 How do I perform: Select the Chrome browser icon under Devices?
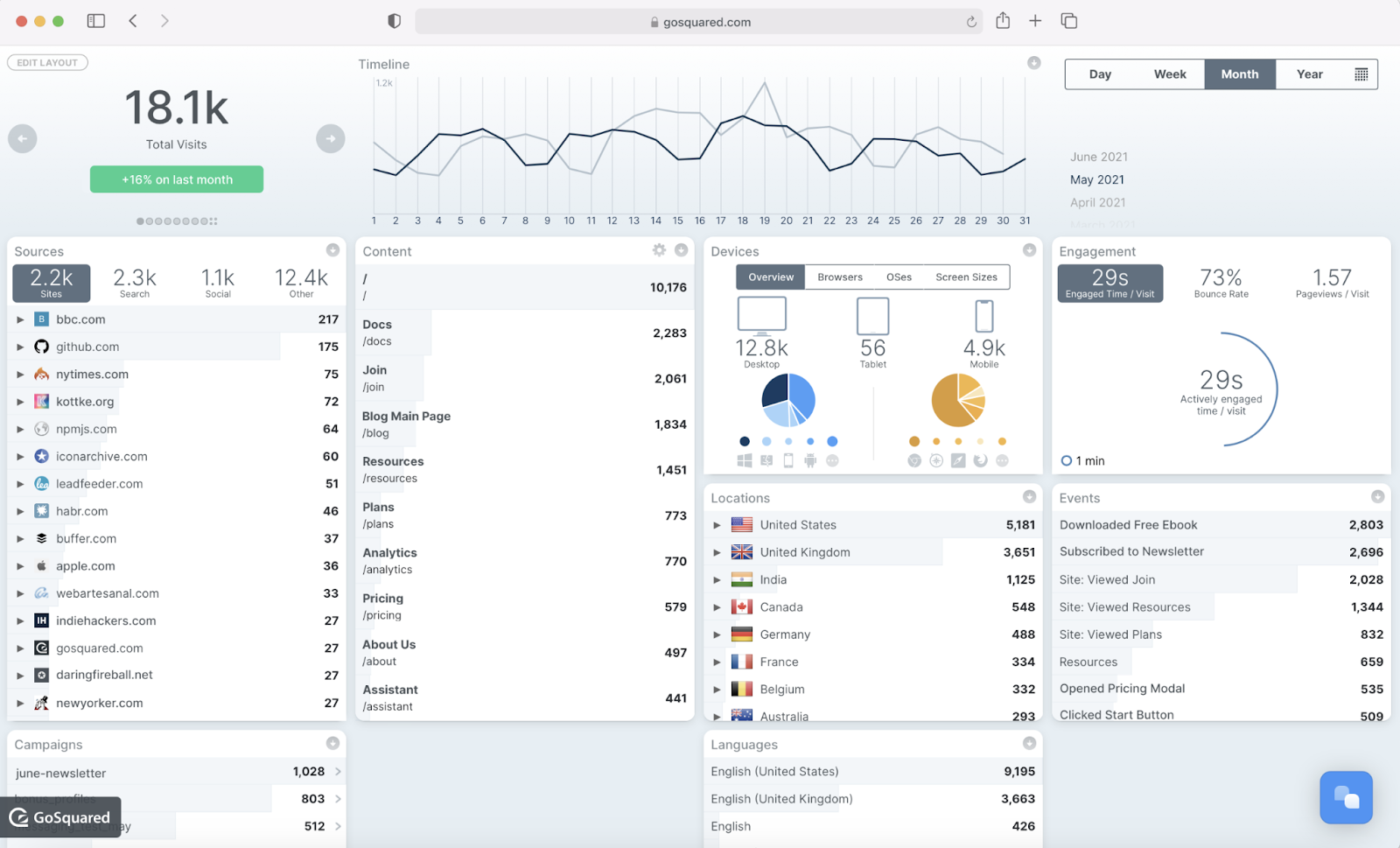tap(913, 459)
